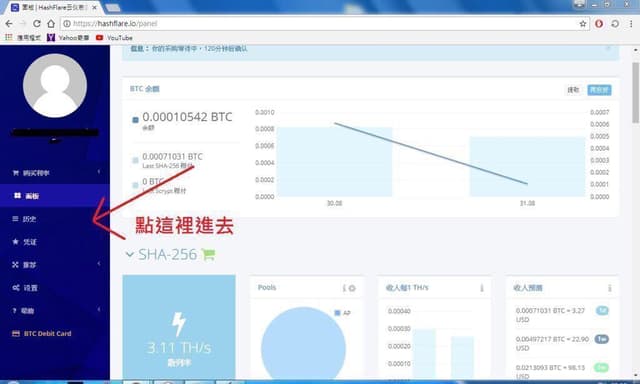This screenshot has width=640, height=384.
Task: Expand the buy-hashrate sidebar submenu arrow
Action: [x=99, y=172]
